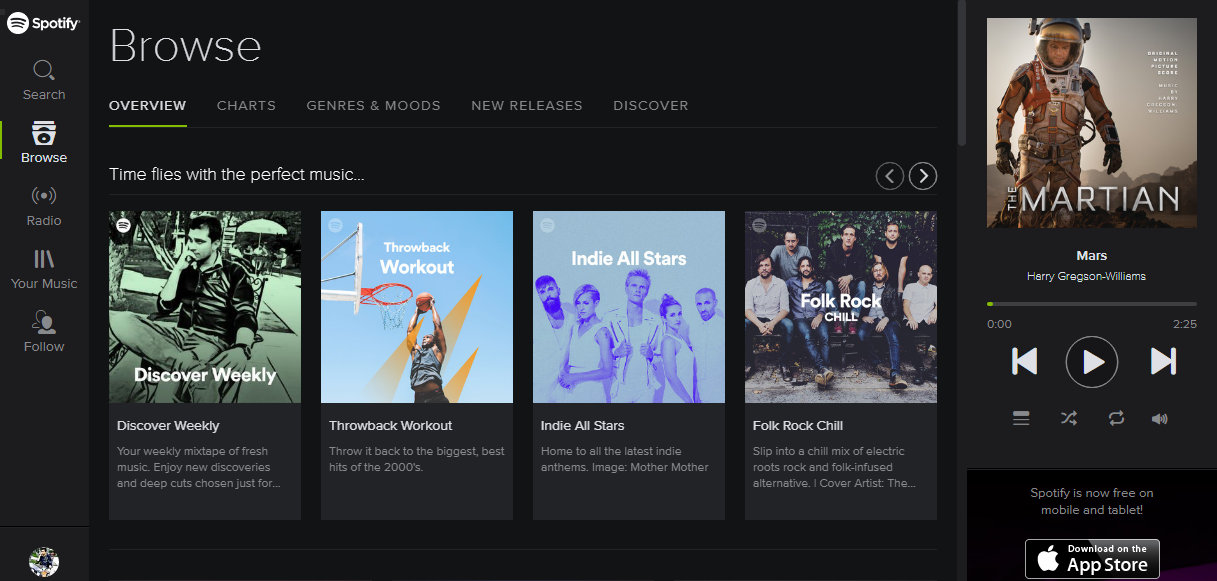Click the Folk Rock Chill title

[798, 426]
